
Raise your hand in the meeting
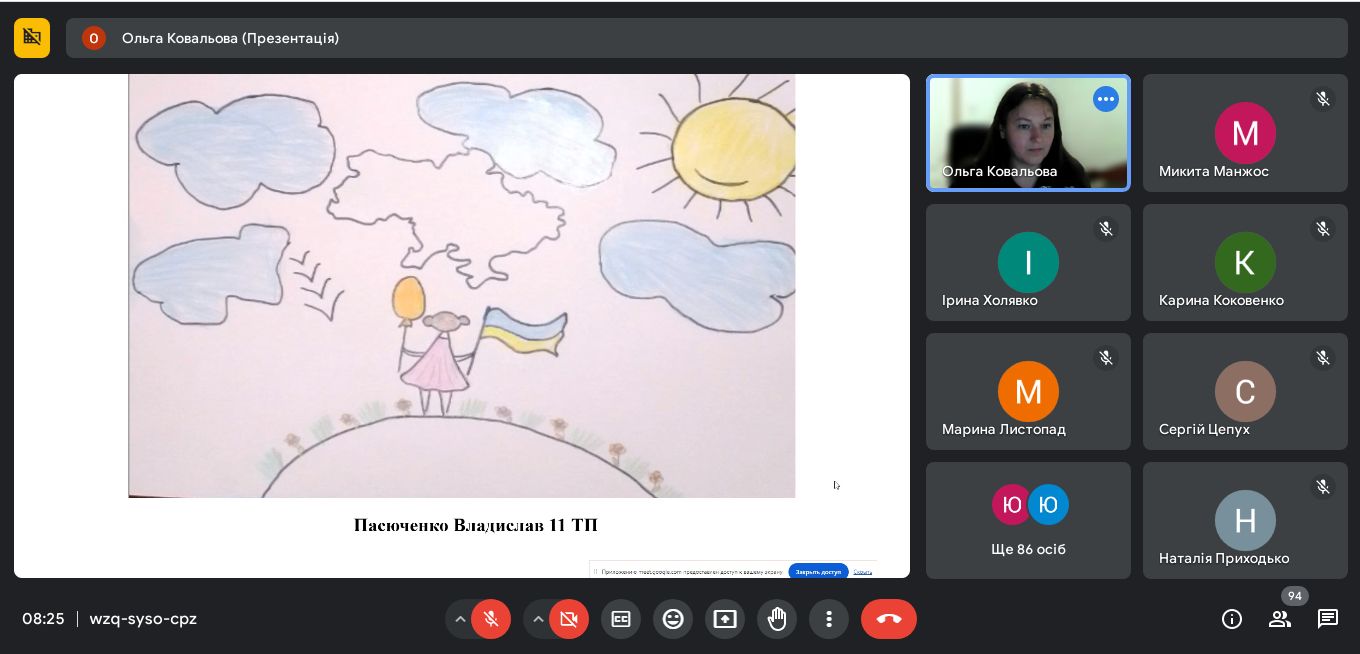(777, 619)
